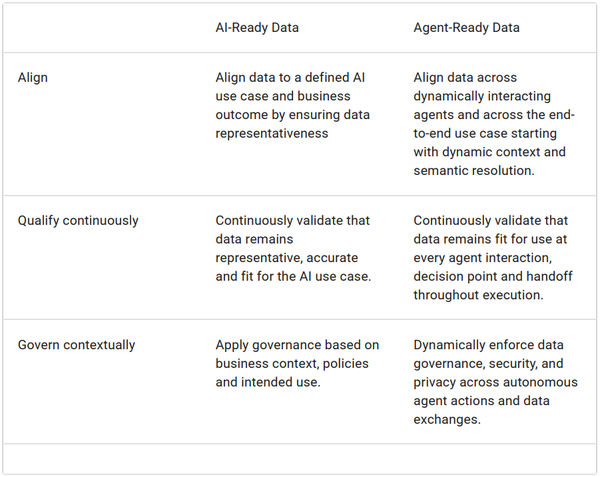Click 'privacy across autonomous' text line
600x477 pixels.
(x=496, y=382)
